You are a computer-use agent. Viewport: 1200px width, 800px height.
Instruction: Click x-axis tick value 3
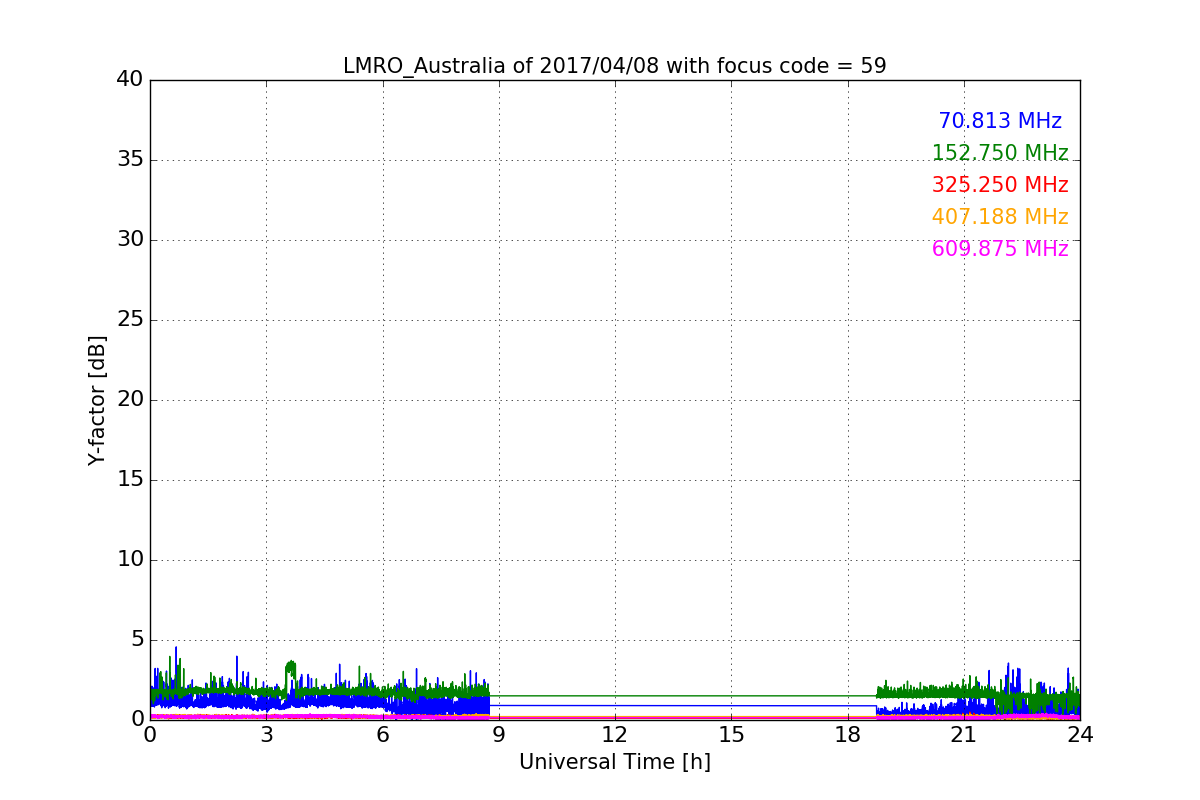pyautogui.click(x=266, y=734)
